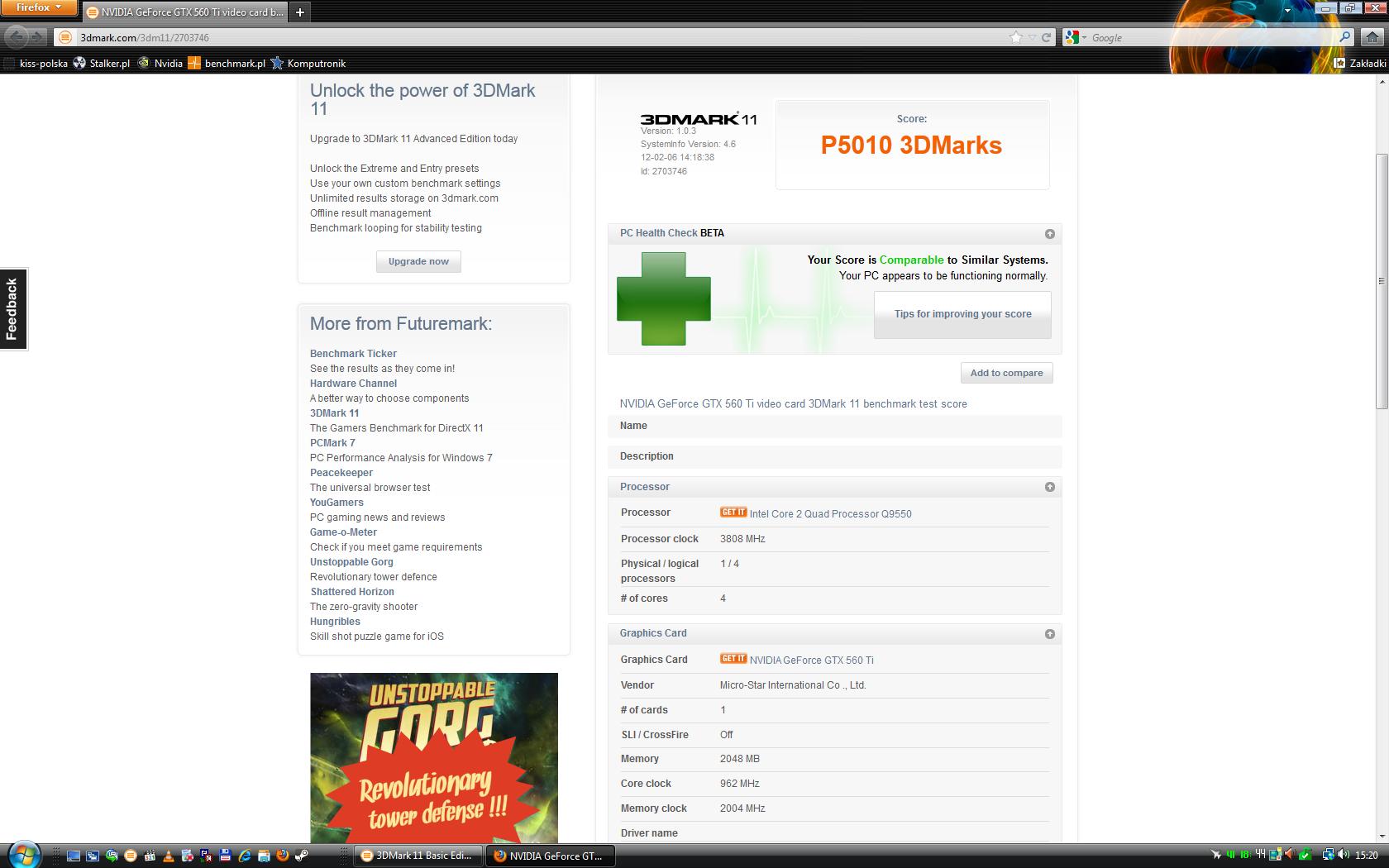Screen dimensions: 1389x868
Task: Go to the Firefox home page icon
Action: click(x=1372, y=37)
